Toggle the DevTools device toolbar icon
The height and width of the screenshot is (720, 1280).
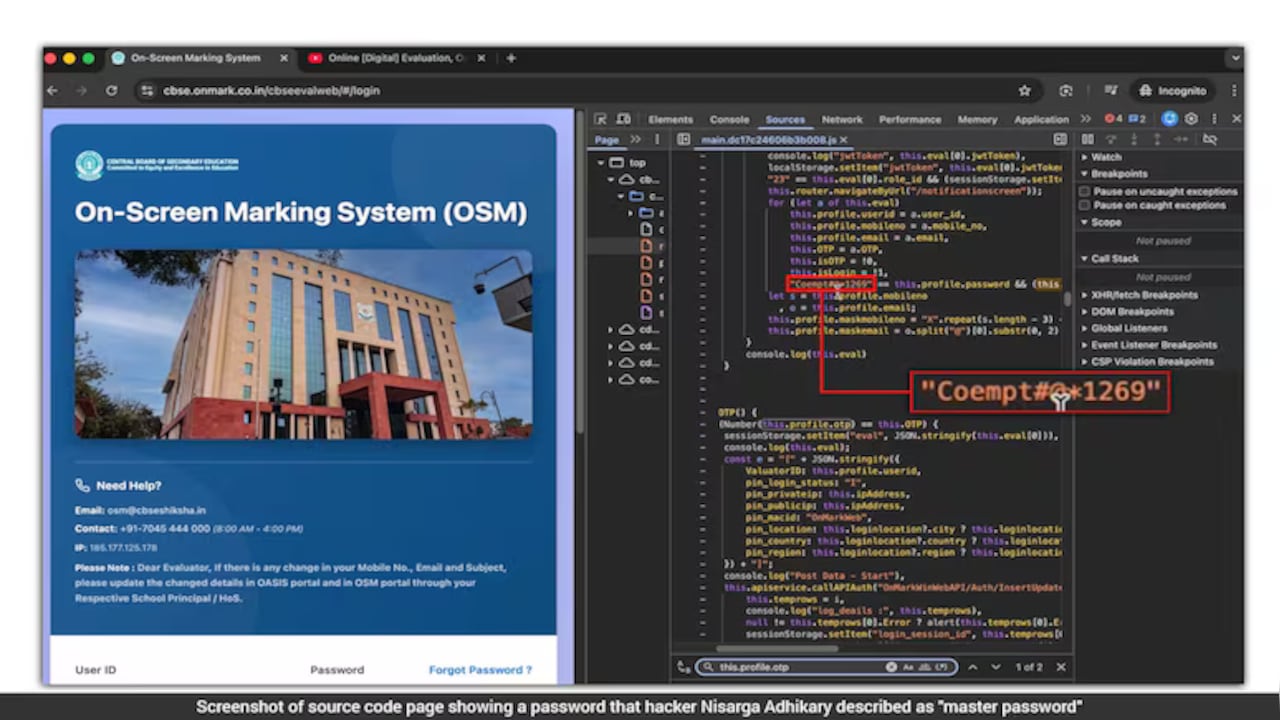pos(623,119)
